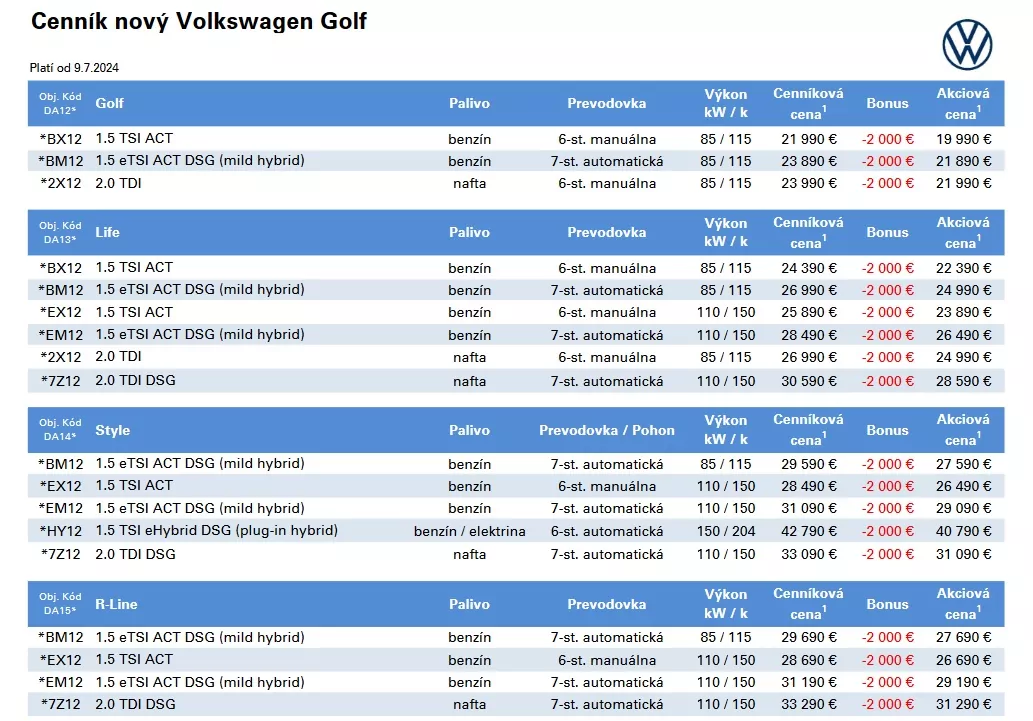Click the 'Style' trim header
Viewport: 1033px width, 721px height.
point(113,430)
